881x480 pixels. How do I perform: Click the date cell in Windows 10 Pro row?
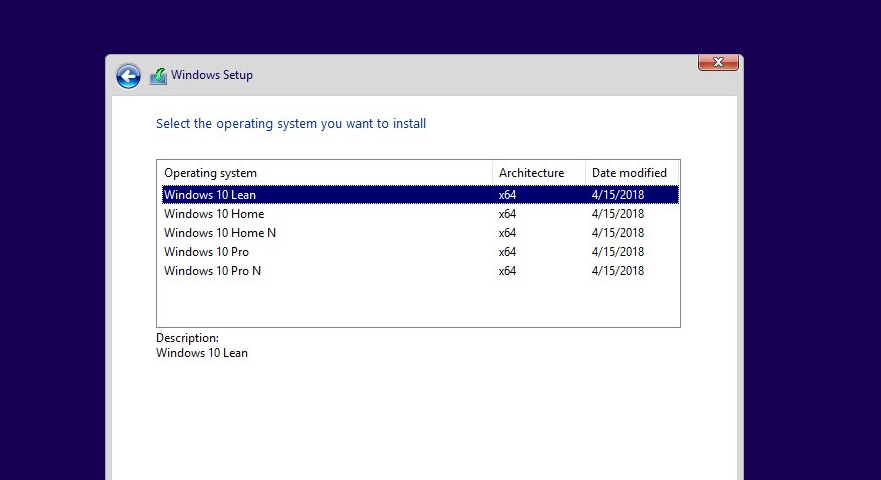pyautogui.click(x=618, y=252)
